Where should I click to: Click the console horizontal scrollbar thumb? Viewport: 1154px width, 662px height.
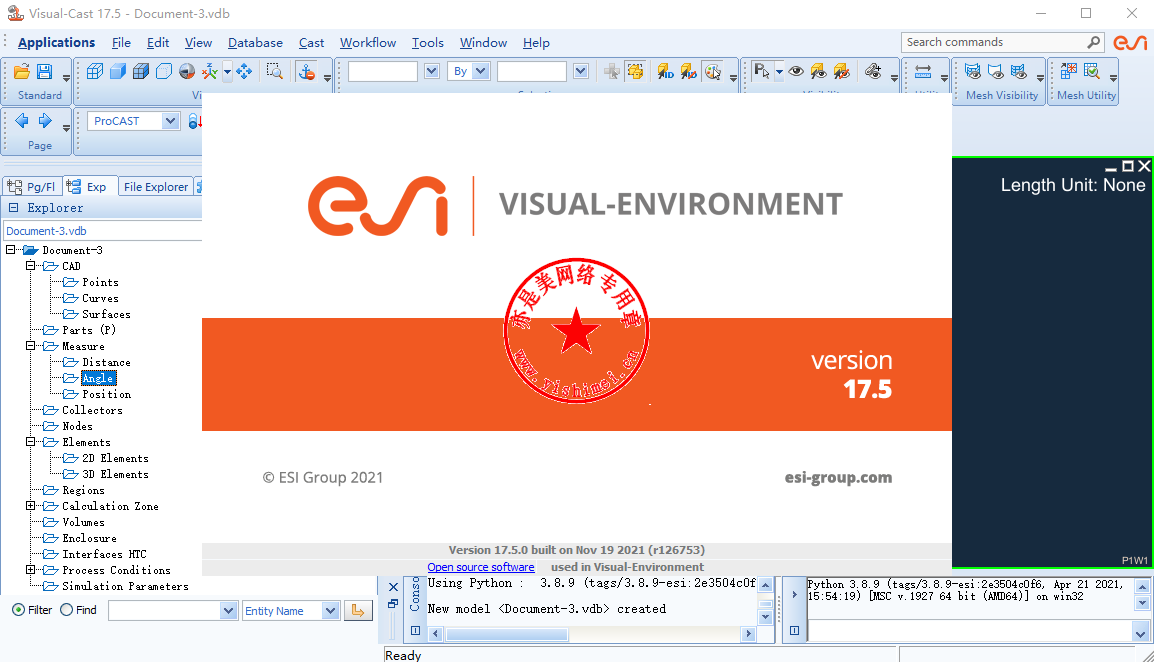[x=506, y=634]
